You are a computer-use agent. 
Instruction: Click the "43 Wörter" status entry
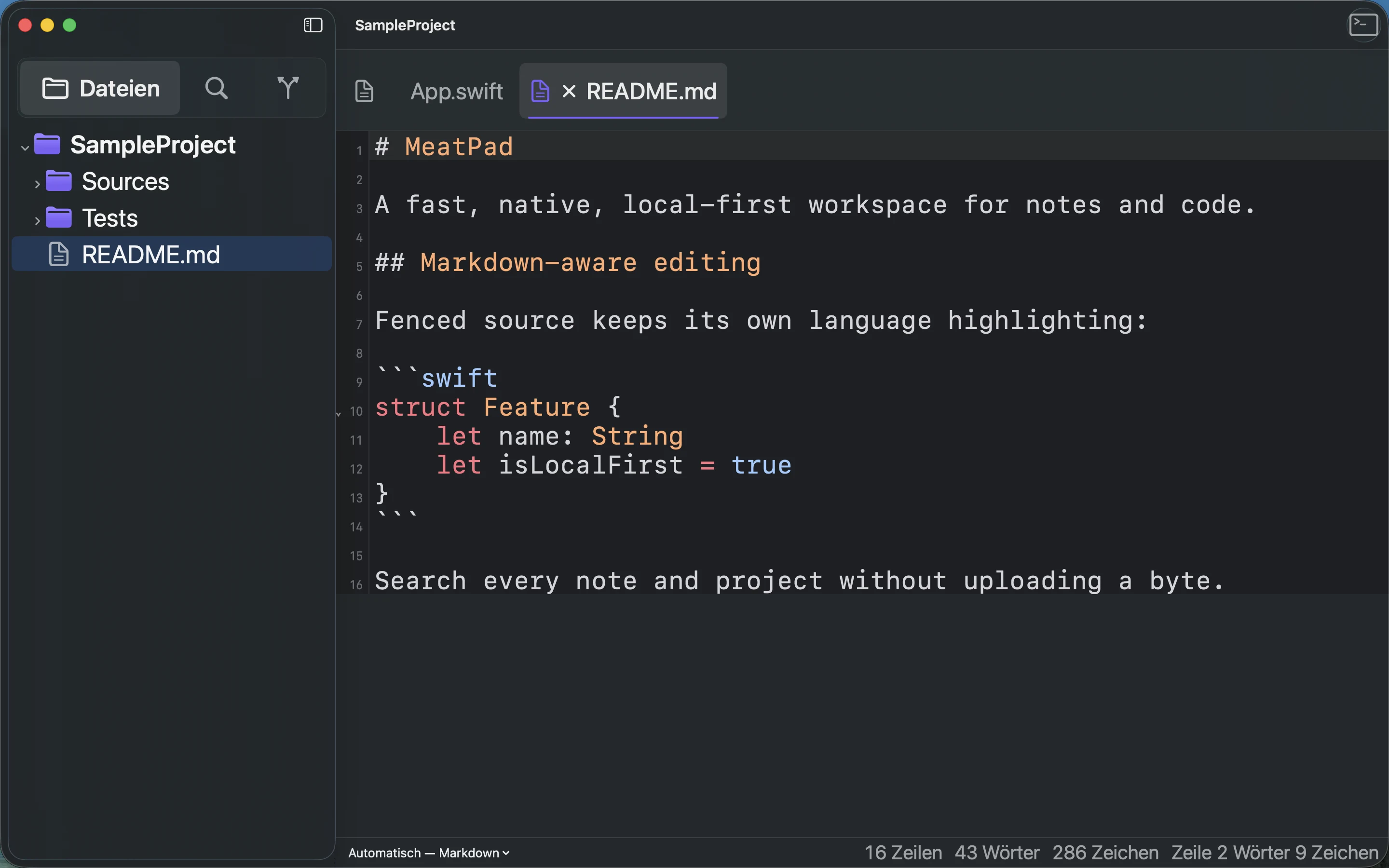point(997,853)
